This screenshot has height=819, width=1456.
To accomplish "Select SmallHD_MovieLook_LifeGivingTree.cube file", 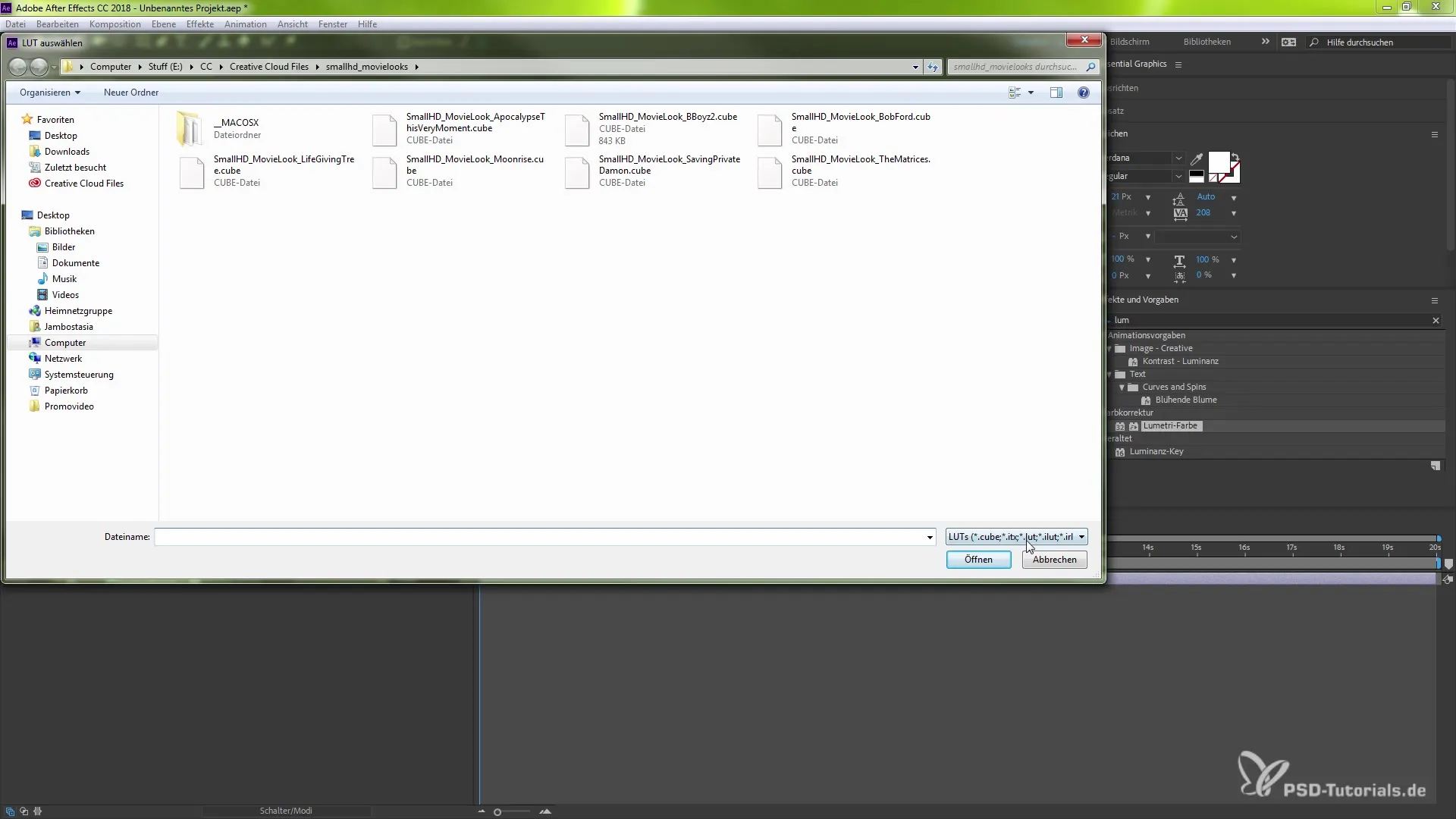I will [x=266, y=171].
